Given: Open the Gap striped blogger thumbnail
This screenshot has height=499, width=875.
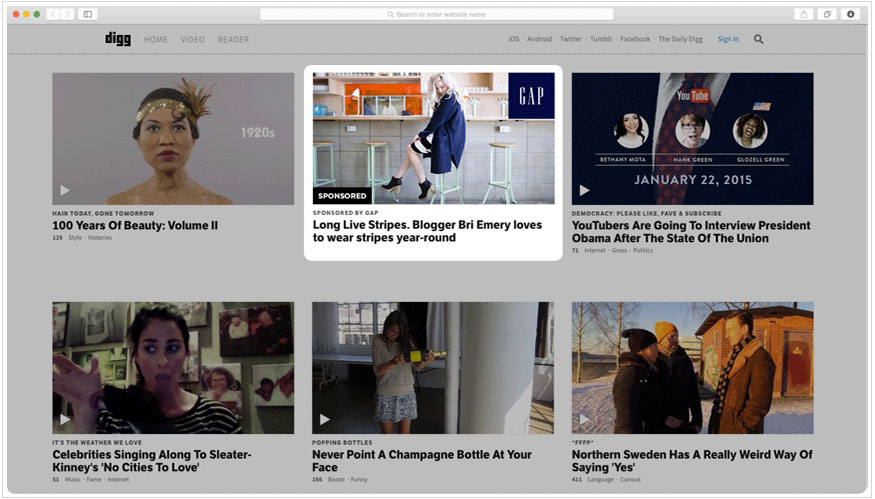Looking at the screenshot, I should point(434,138).
